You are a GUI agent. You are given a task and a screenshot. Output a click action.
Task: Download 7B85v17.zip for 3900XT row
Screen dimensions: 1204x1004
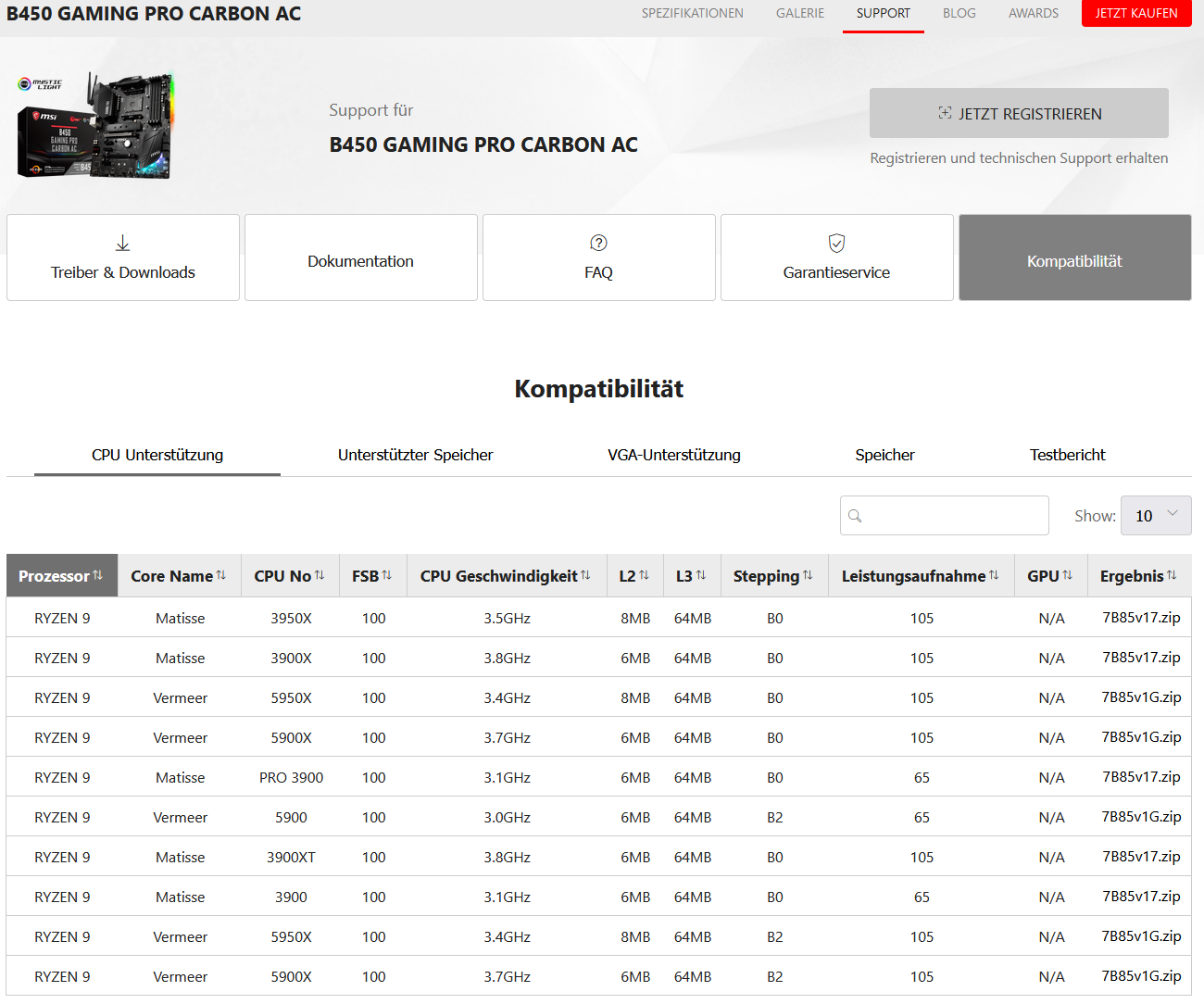[x=1141, y=857]
